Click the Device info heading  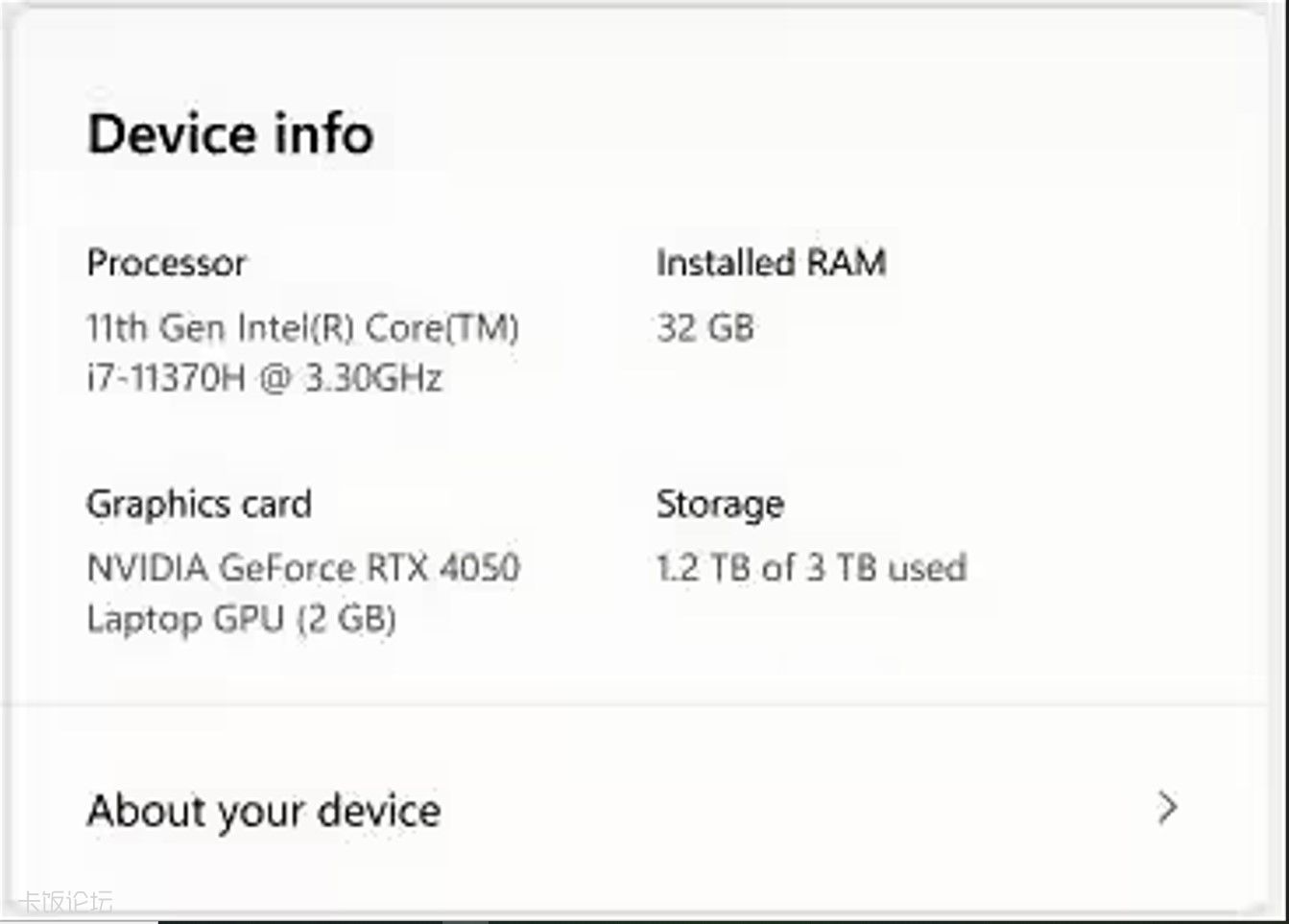click(230, 133)
